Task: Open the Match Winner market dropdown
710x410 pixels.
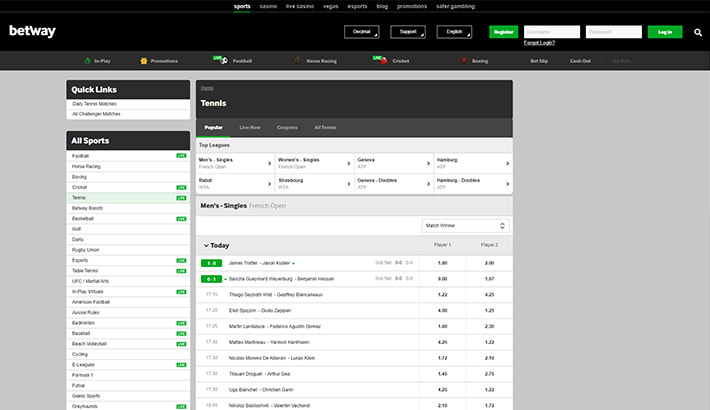Action: click(465, 226)
